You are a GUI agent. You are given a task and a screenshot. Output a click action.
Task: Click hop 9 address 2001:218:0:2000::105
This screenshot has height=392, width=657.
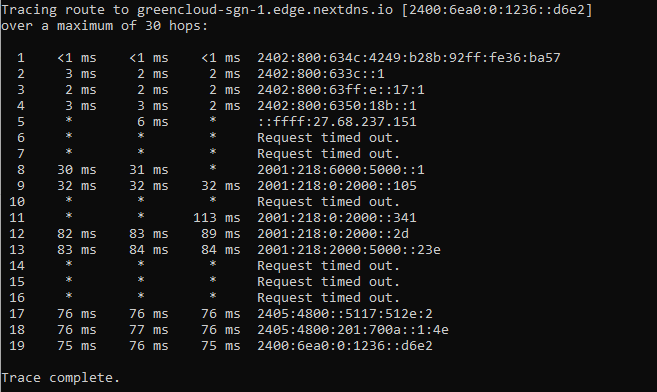pyautogui.click(x=336, y=186)
